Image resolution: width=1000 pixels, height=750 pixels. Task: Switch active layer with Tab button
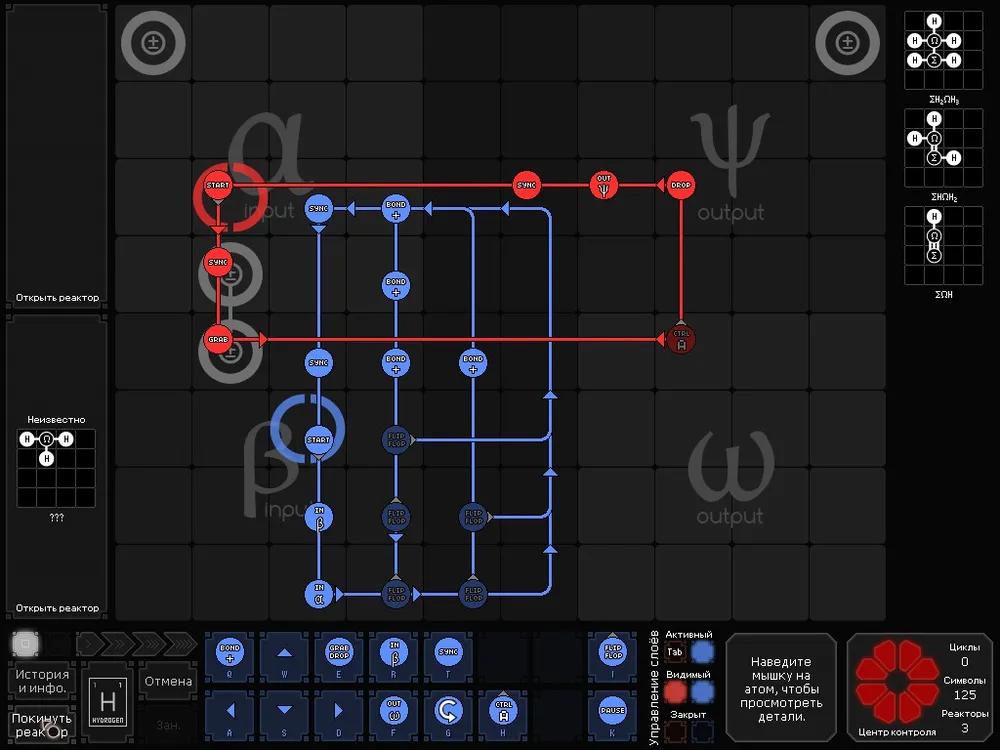pyautogui.click(x=675, y=652)
